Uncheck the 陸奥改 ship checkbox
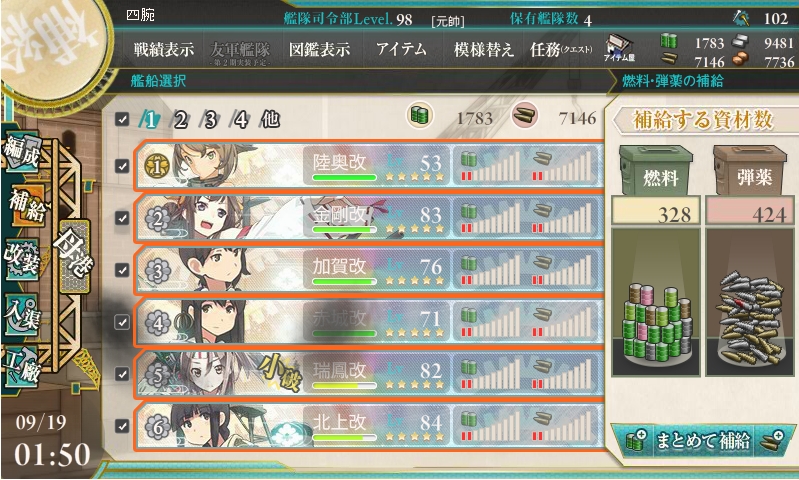 coord(122,166)
